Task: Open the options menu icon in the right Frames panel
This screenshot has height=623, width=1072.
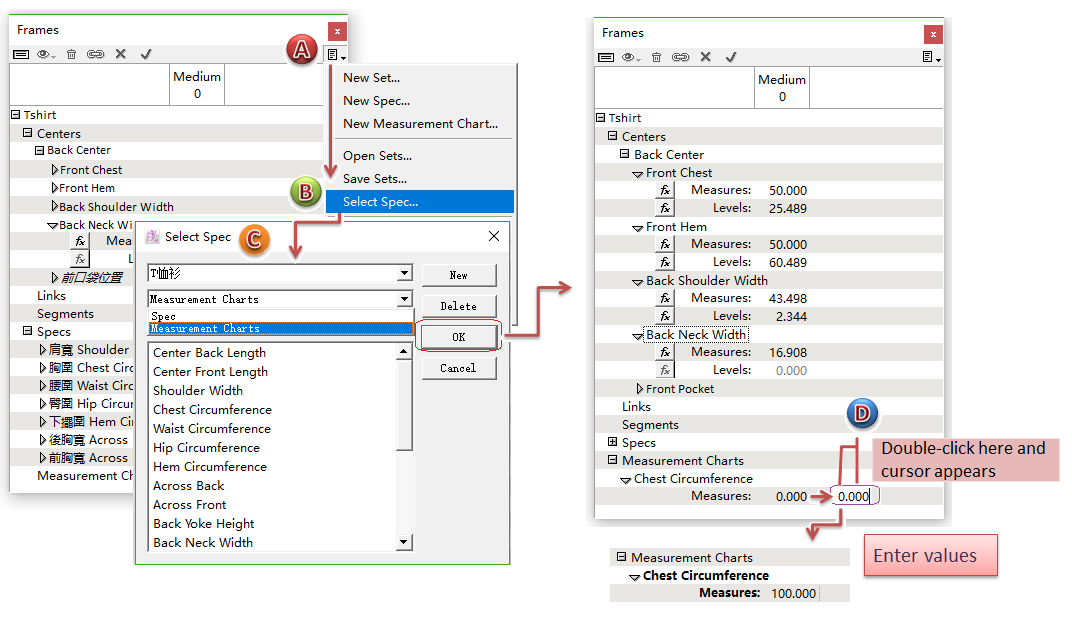Action: tap(931, 58)
